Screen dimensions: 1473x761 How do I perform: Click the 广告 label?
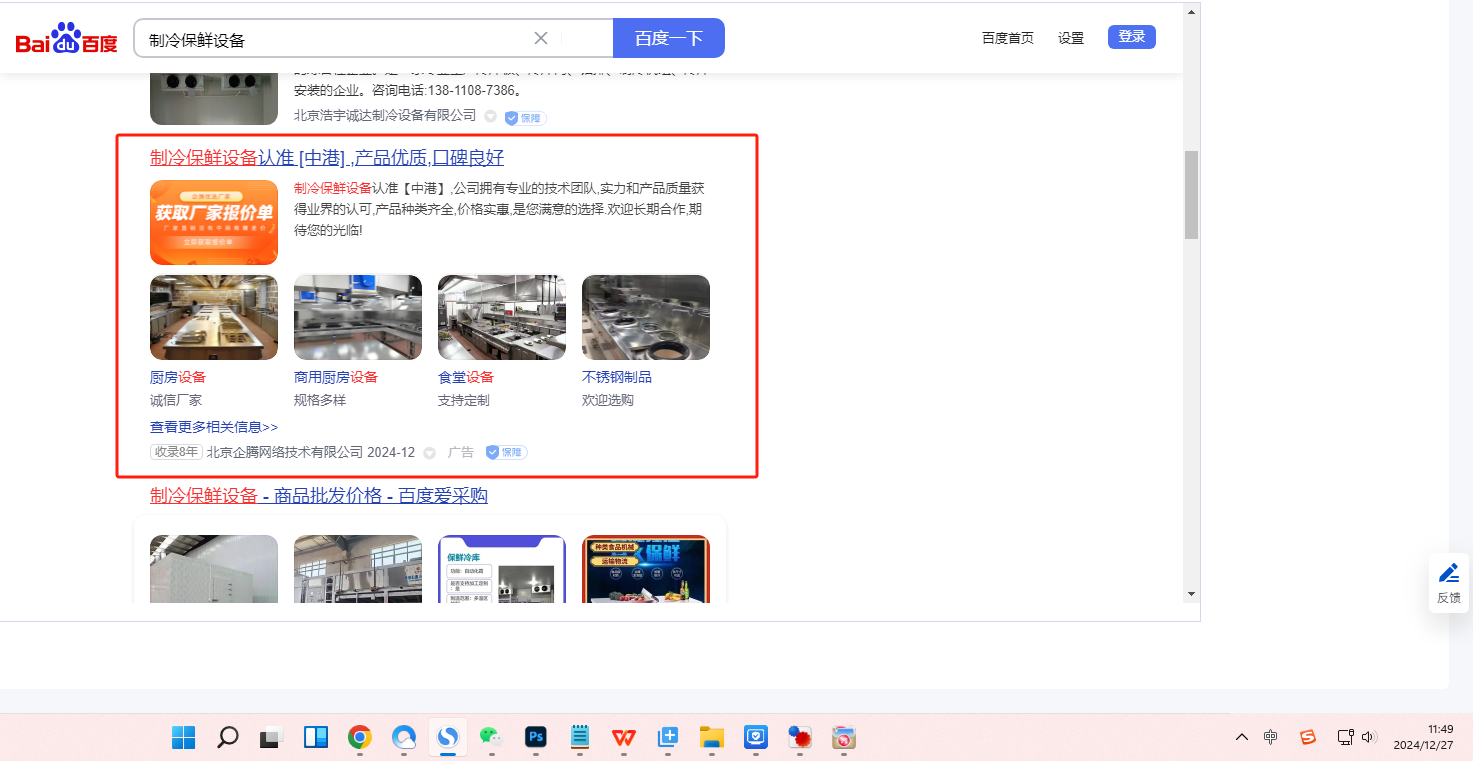coord(461,452)
